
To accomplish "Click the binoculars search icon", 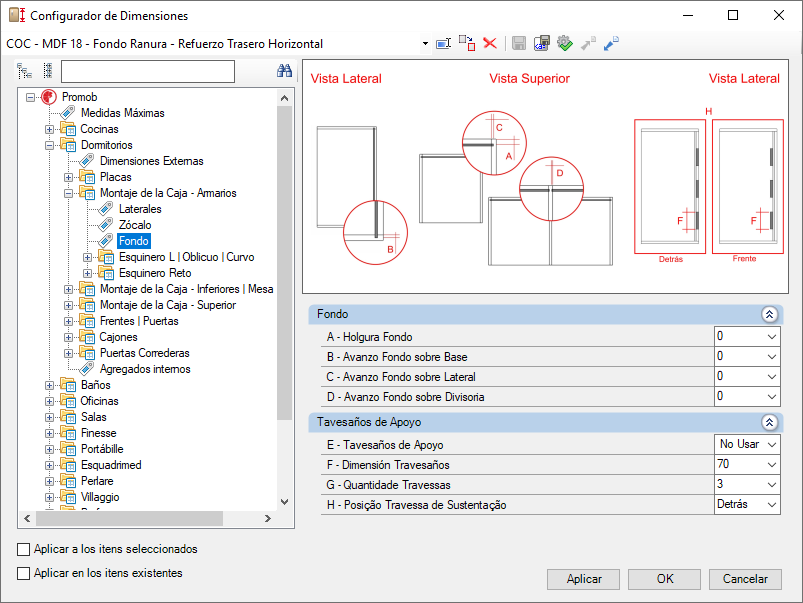I will coord(284,71).
